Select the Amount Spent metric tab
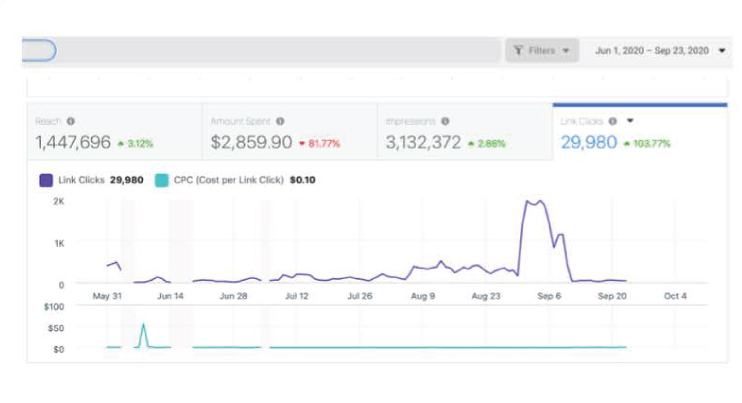742x403 pixels. tap(290, 131)
